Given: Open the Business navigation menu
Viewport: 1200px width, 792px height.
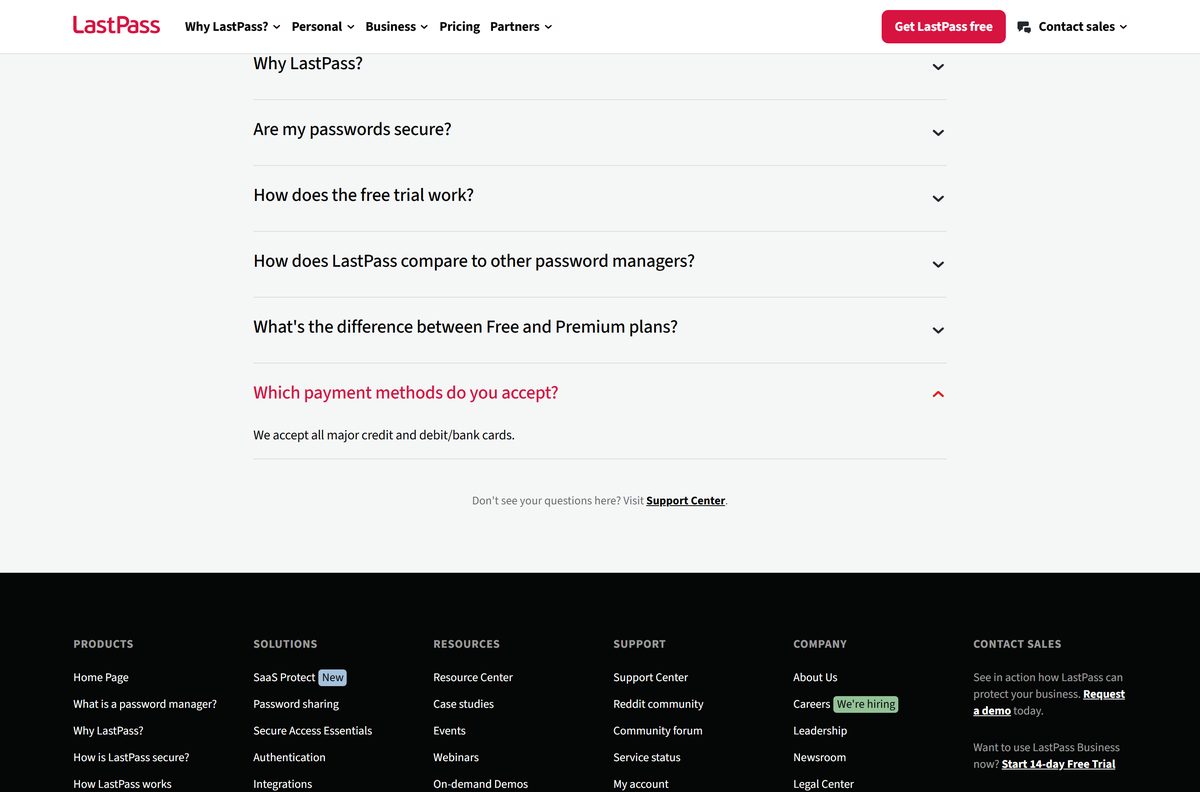Looking at the screenshot, I should click(x=397, y=27).
